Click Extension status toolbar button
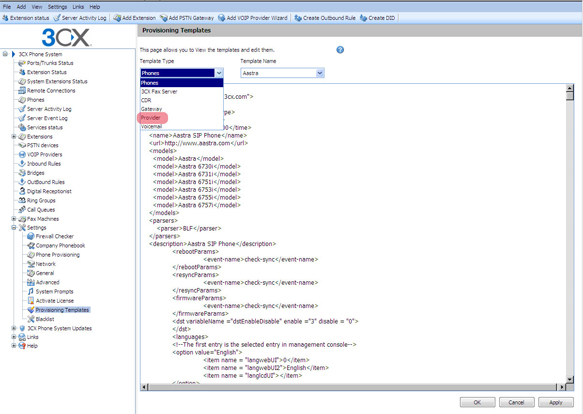583x414 pixels. 26,18
